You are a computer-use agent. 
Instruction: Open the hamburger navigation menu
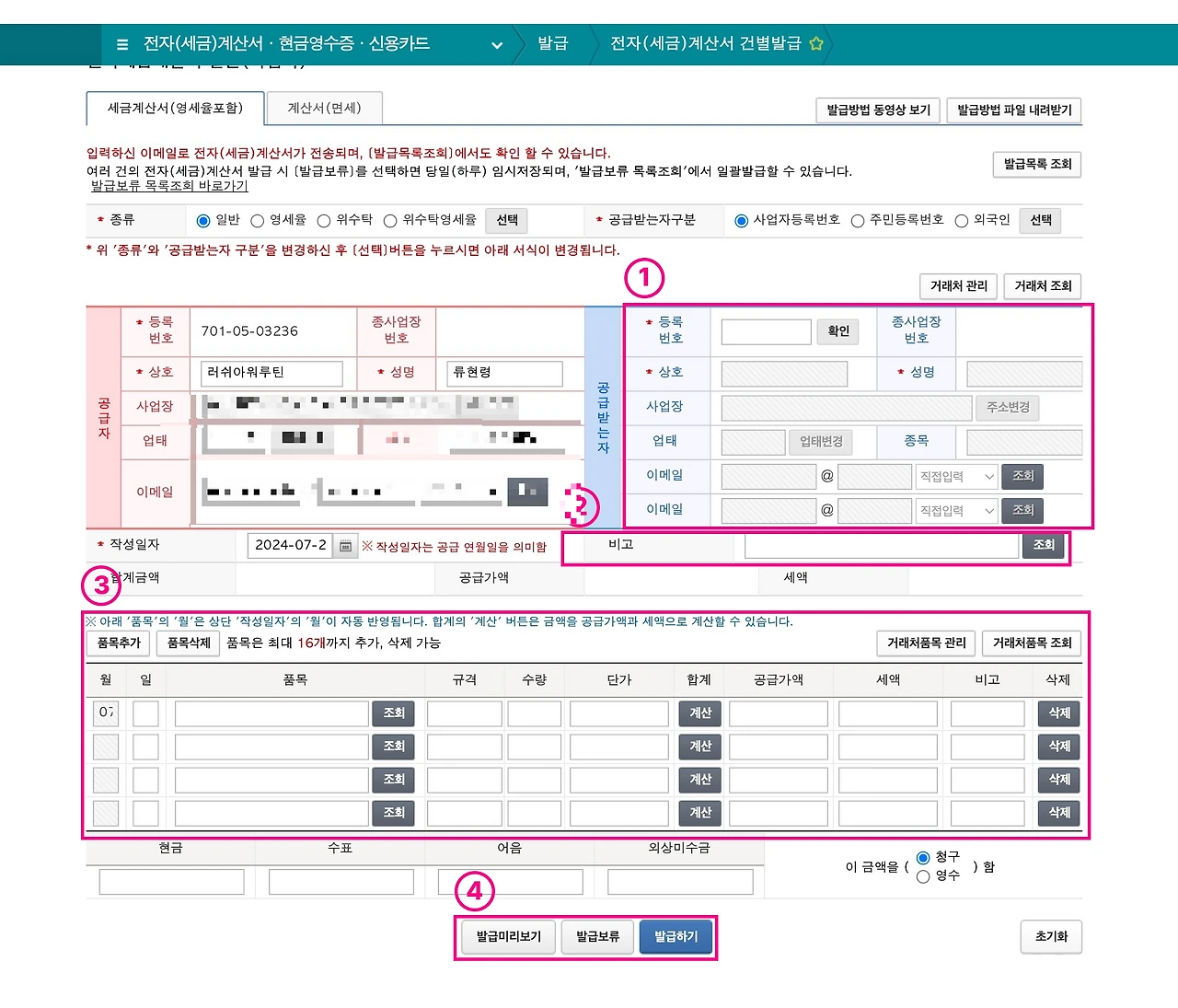(x=122, y=43)
